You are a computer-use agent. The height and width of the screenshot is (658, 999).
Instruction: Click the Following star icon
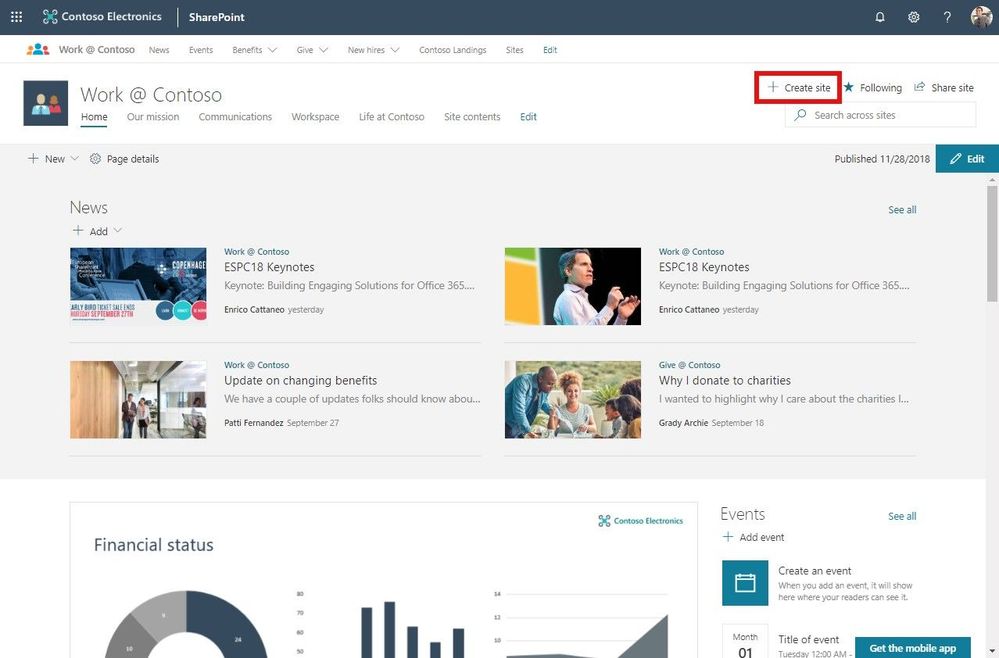849,87
